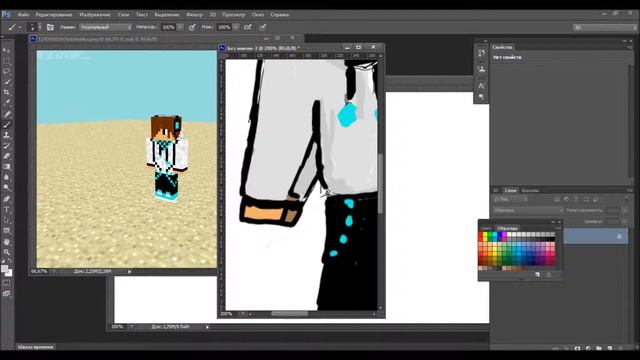
Task: Open the History panel icon in the dock
Action: click(482, 53)
